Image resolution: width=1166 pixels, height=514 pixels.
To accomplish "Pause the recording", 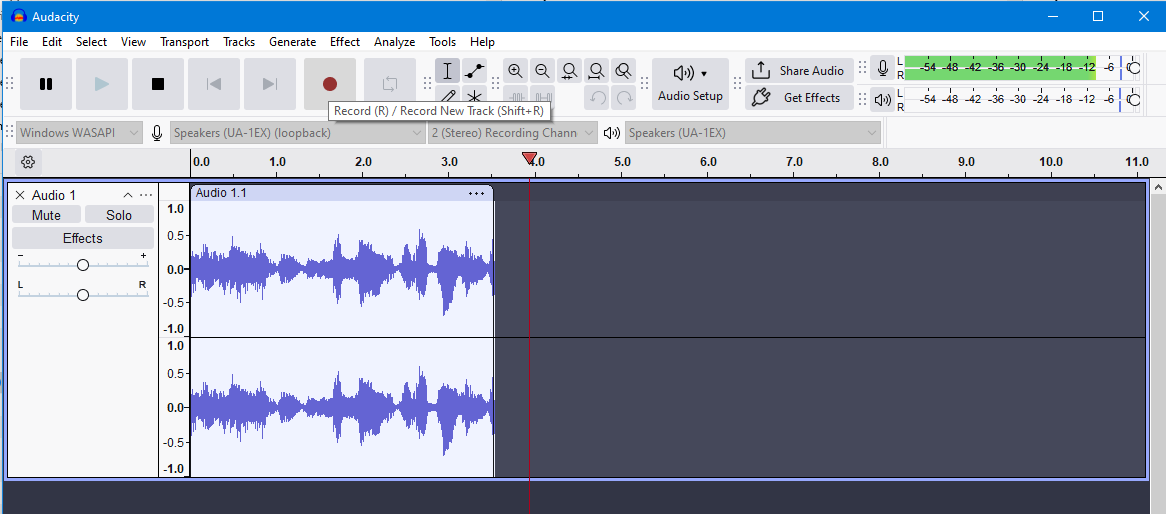I will tap(46, 84).
